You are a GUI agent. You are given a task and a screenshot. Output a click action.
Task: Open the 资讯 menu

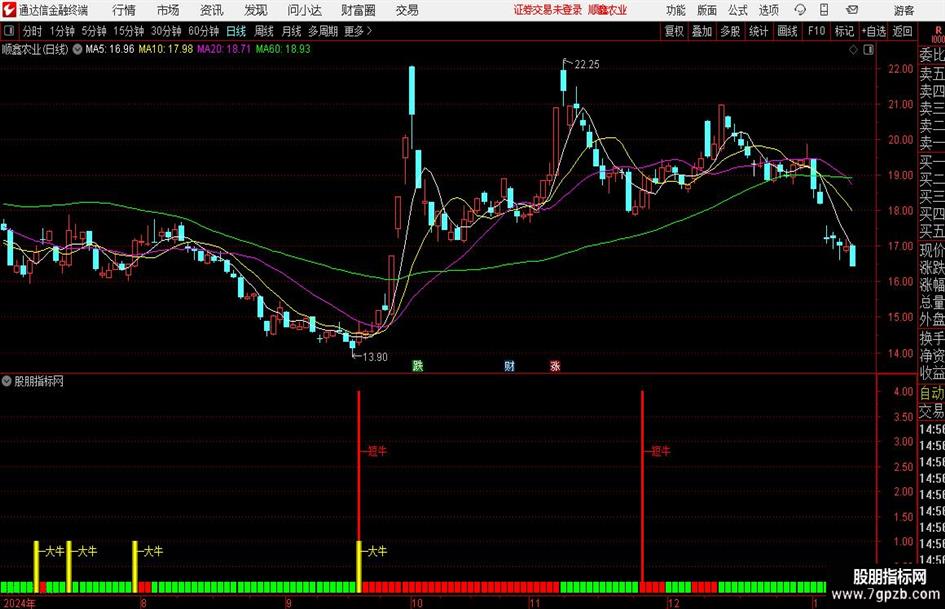pos(212,10)
